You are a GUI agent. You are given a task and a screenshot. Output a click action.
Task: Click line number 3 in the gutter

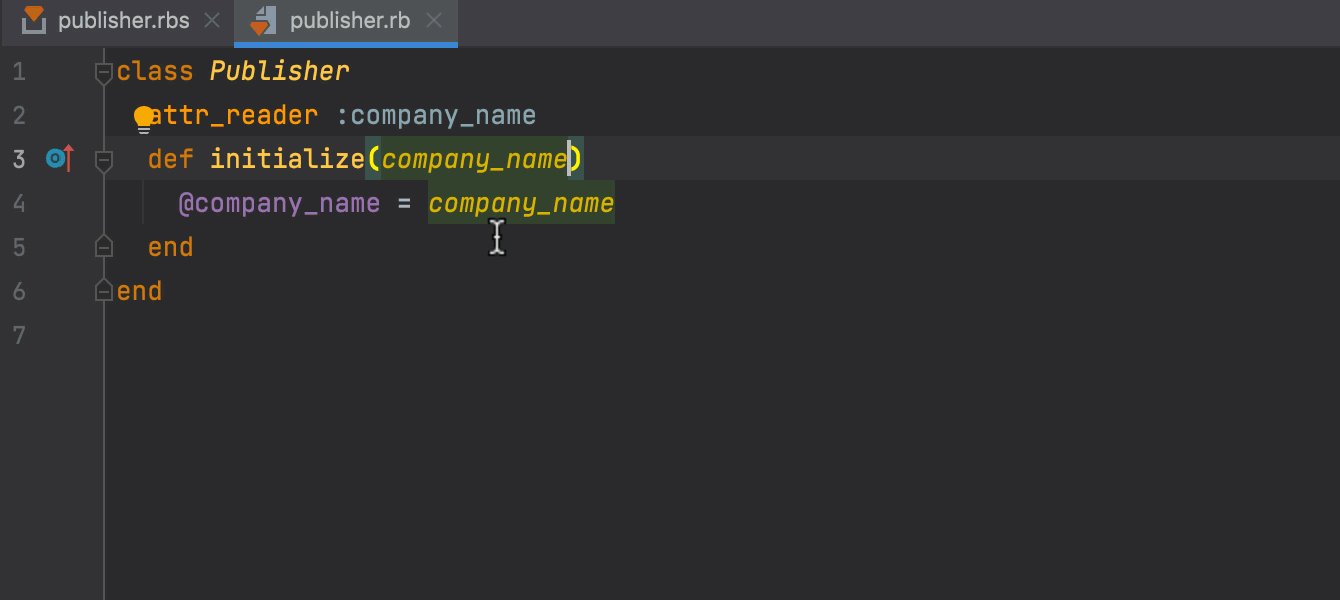point(18,158)
